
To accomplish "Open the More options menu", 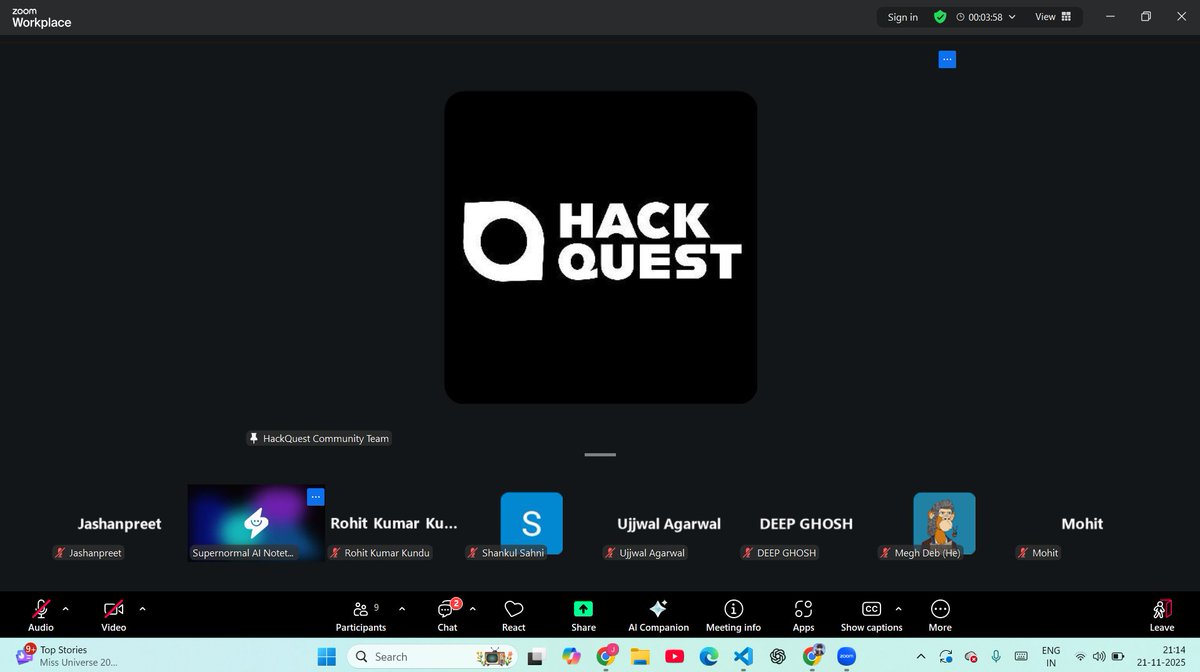I will tap(940, 615).
